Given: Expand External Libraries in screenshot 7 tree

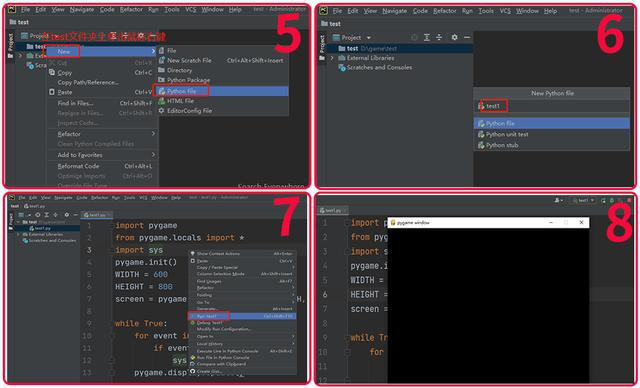Looking at the screenshot, I should tap(18, 235).
